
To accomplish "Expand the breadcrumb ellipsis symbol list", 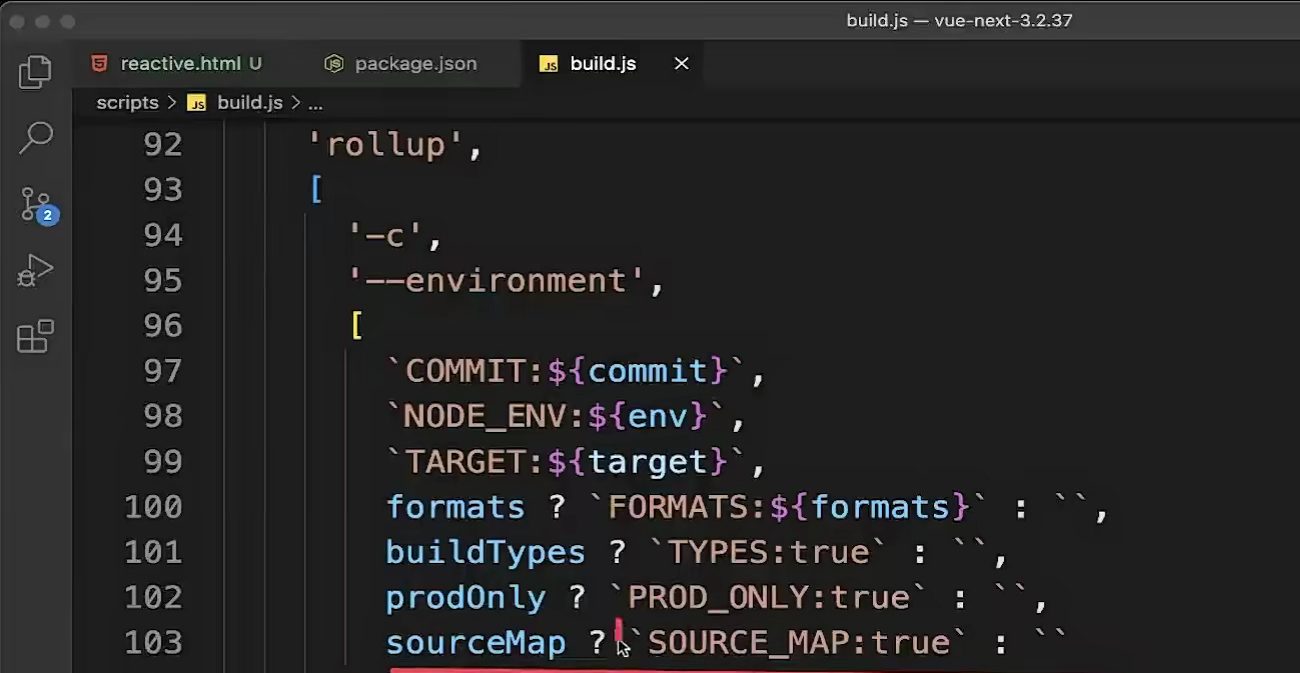I will pos(315,103).
